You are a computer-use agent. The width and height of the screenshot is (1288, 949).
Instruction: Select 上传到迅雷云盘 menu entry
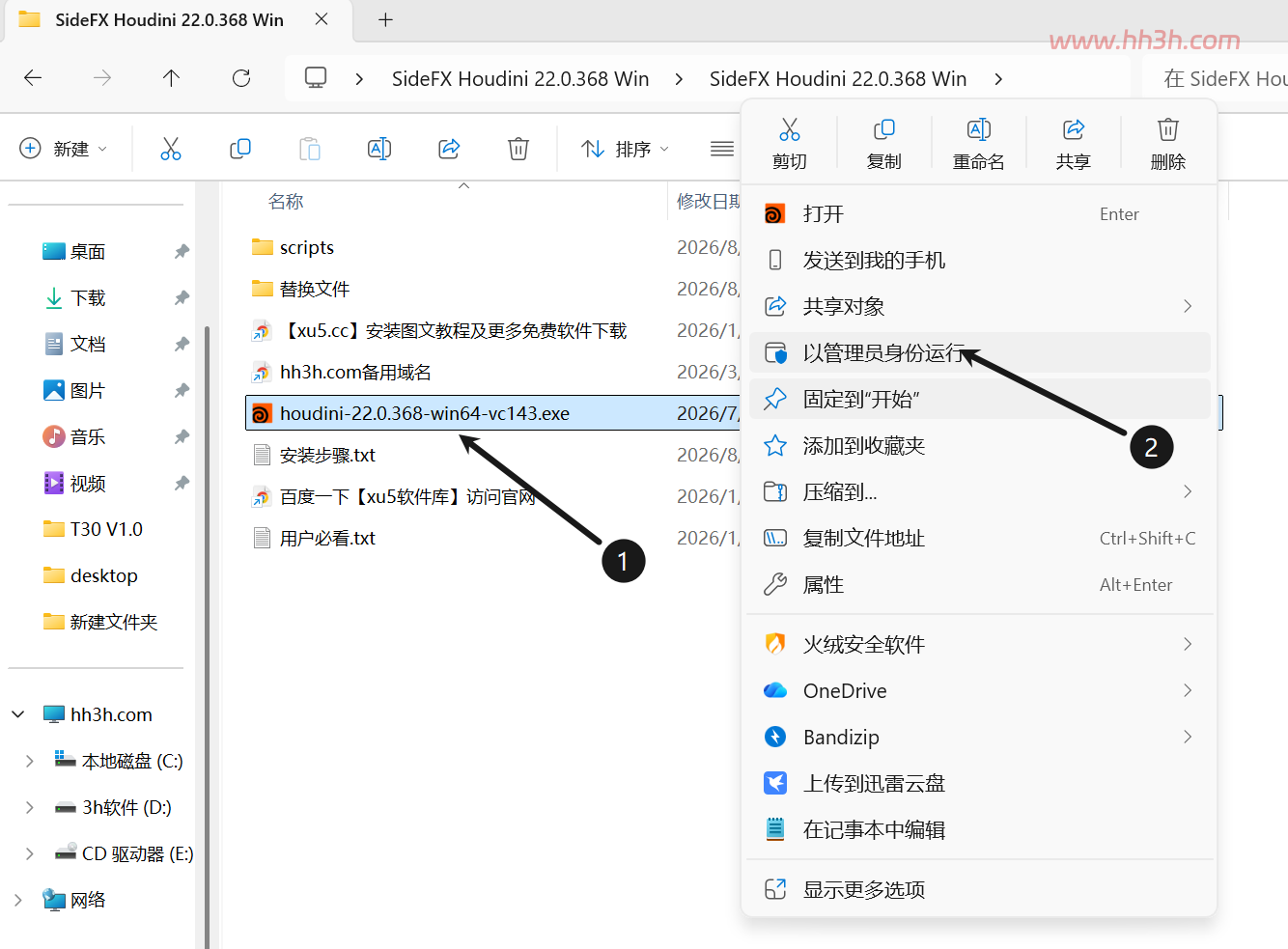979,783
